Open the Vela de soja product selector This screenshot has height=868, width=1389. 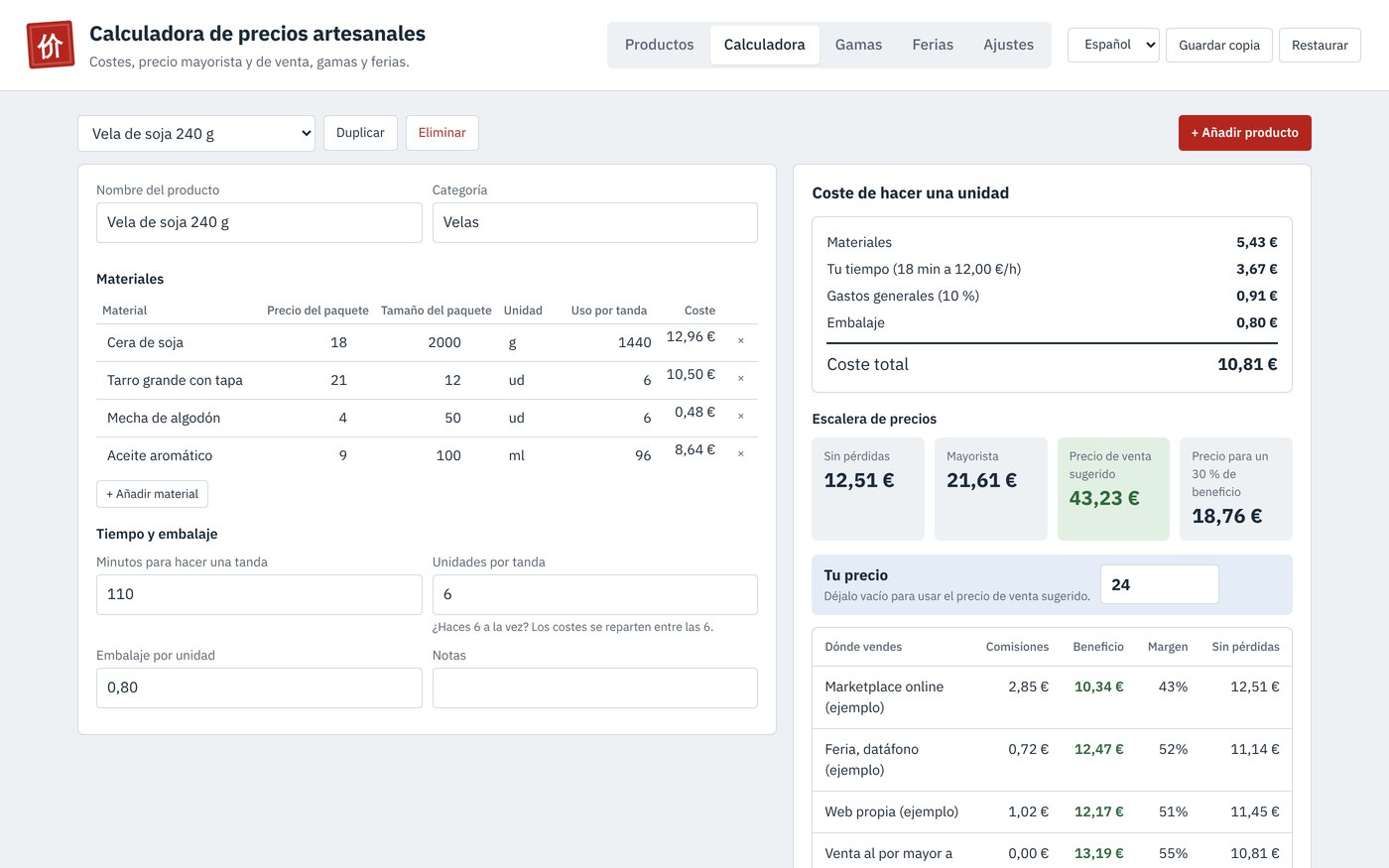point(196,133)
